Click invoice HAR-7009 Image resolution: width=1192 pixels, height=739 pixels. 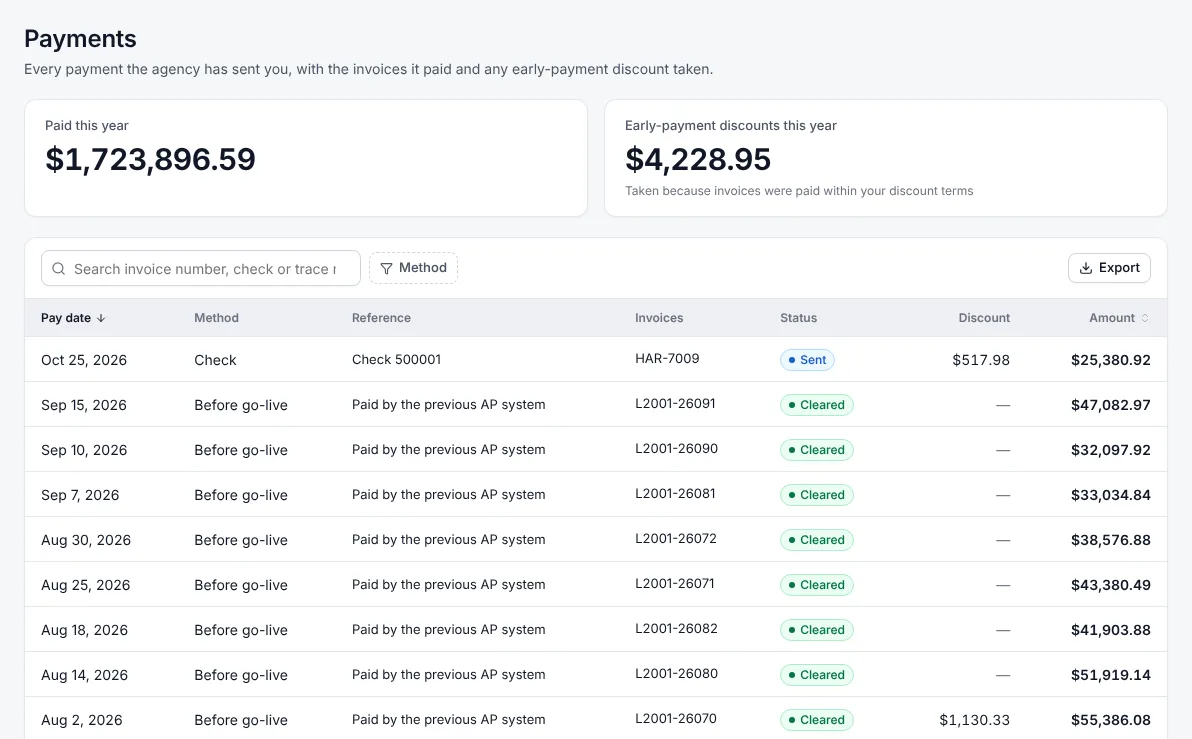[x=667, y=358]
